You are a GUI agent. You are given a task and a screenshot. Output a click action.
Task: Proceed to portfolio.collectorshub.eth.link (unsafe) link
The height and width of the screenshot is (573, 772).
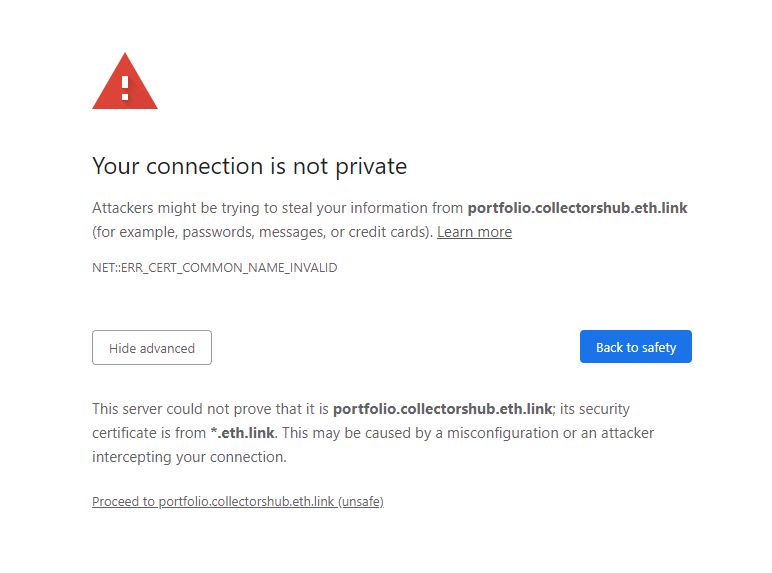point(237,501)
